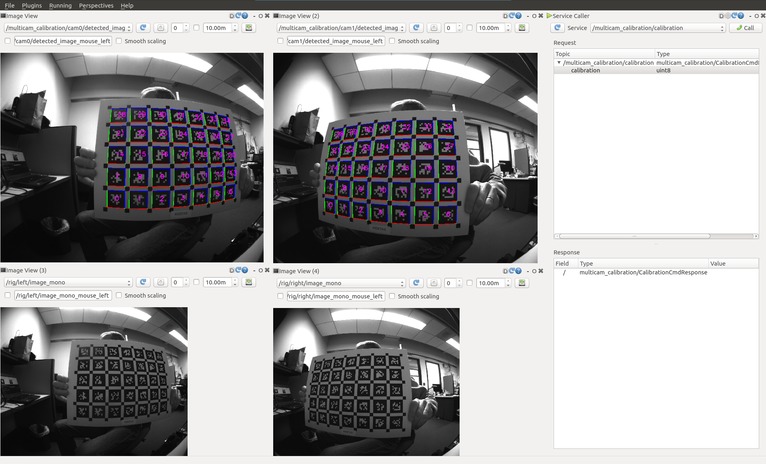Open help for Image View (3)

(x=245, y=270)
